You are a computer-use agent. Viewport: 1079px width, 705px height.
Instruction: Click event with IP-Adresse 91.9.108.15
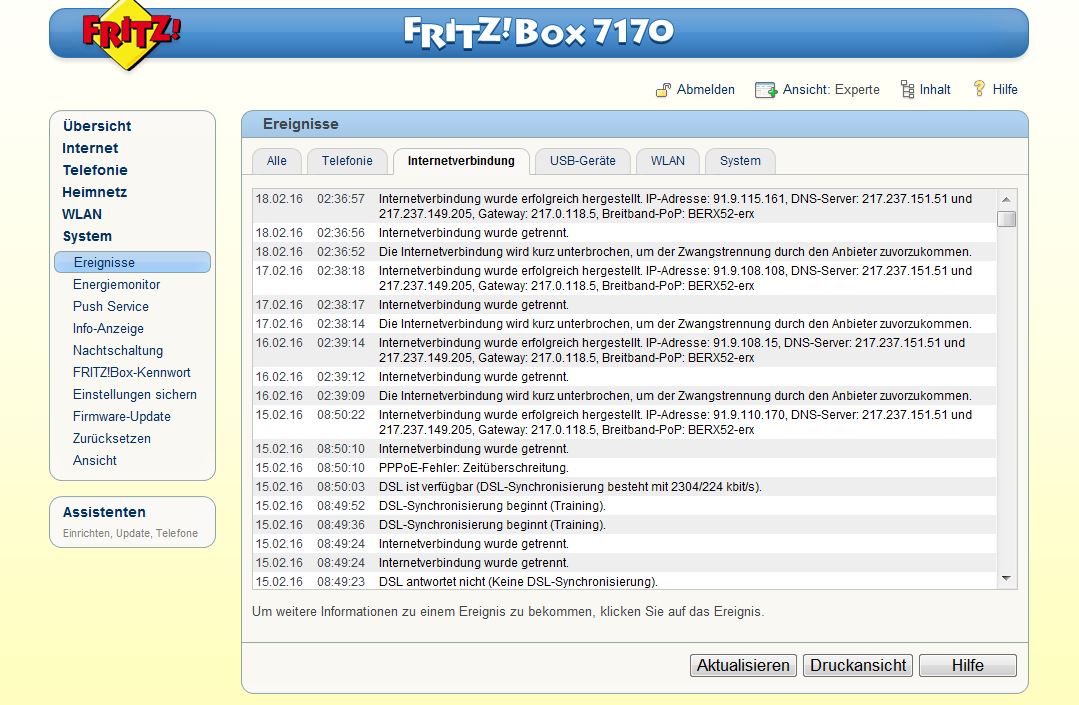click(x=625, y=350)
